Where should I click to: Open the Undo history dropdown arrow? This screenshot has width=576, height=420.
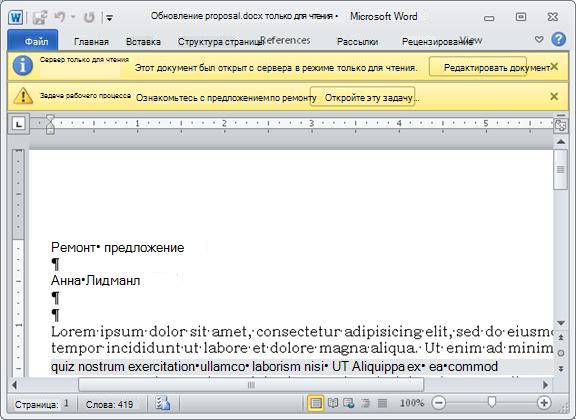pyautogui.click(x=73, y=17)
